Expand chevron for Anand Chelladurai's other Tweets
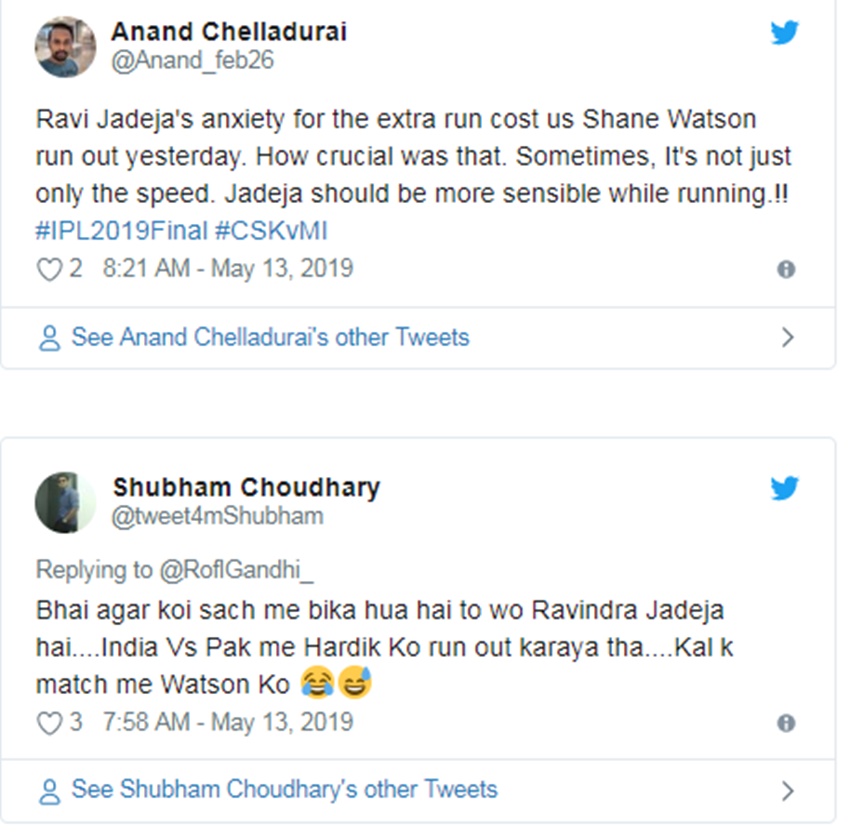The image size is (850, 837). (x=787, y=337)
